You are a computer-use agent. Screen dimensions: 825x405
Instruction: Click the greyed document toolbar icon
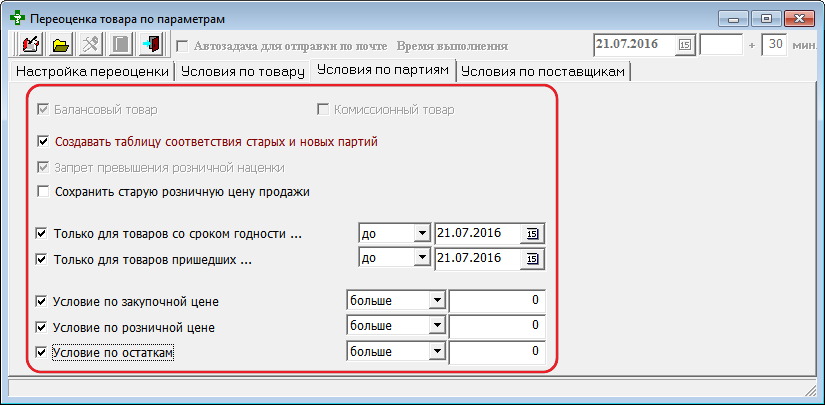pos(122,45)
